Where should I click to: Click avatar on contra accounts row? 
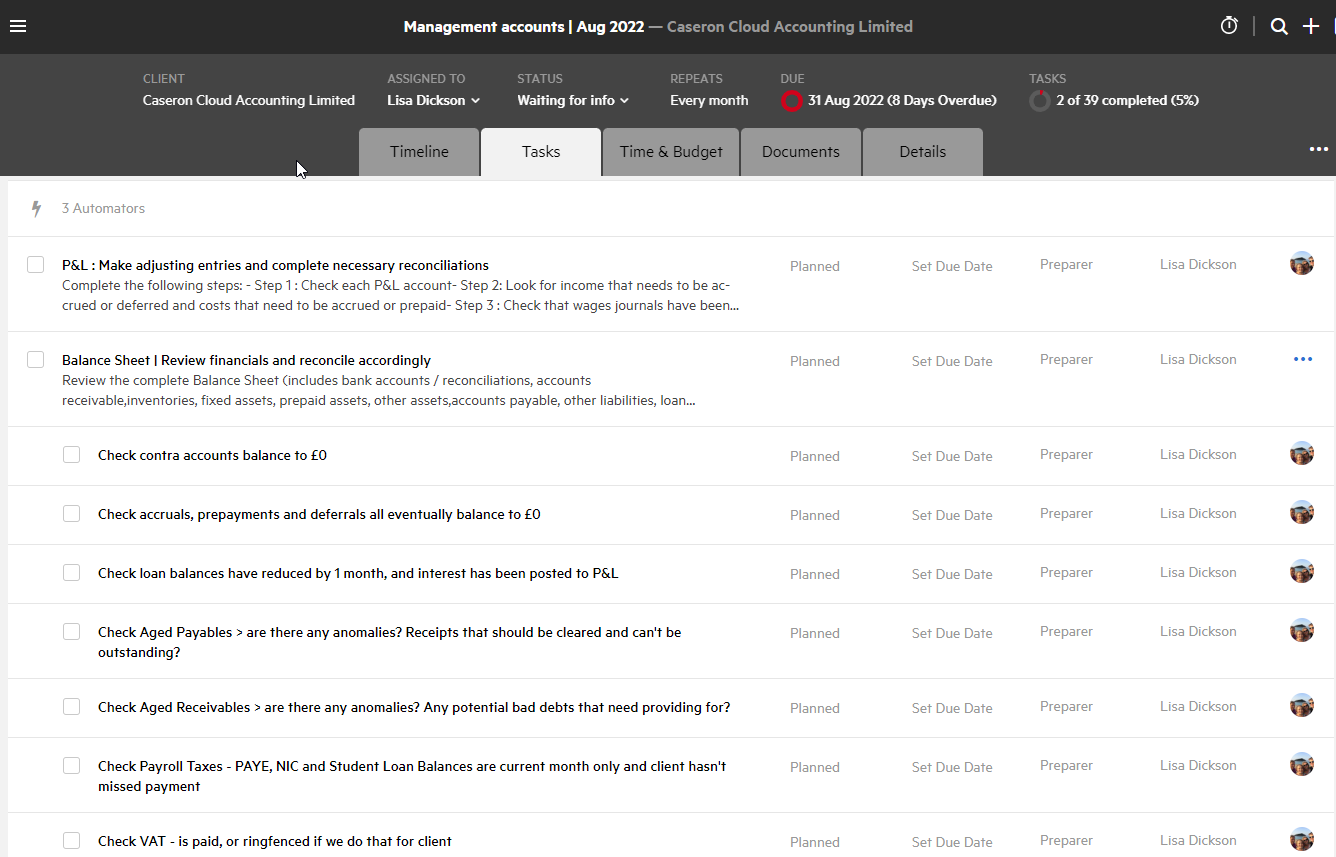1302,454
